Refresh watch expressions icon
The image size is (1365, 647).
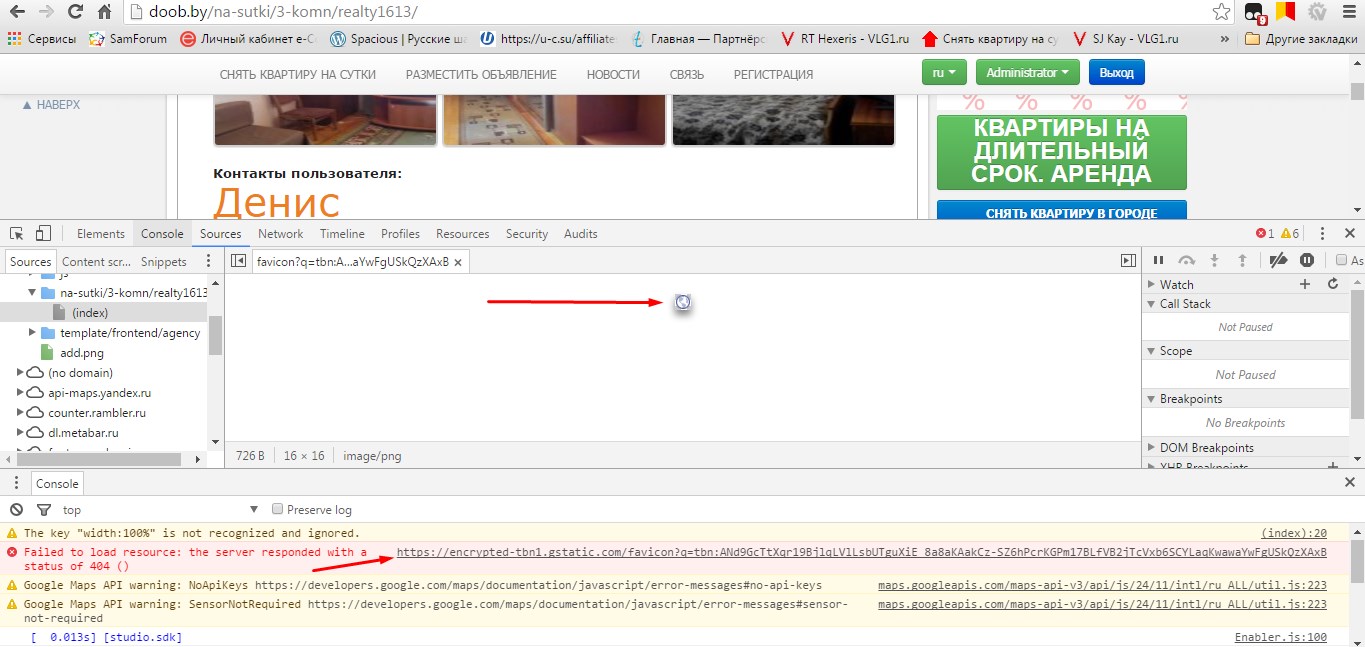point(1332,284)
